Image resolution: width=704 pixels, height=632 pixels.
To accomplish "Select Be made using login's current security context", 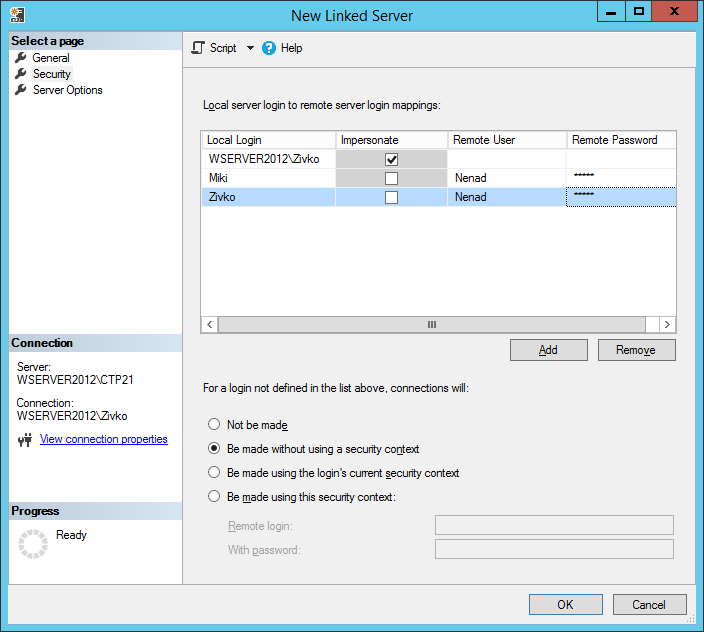I will coord(214,472).
